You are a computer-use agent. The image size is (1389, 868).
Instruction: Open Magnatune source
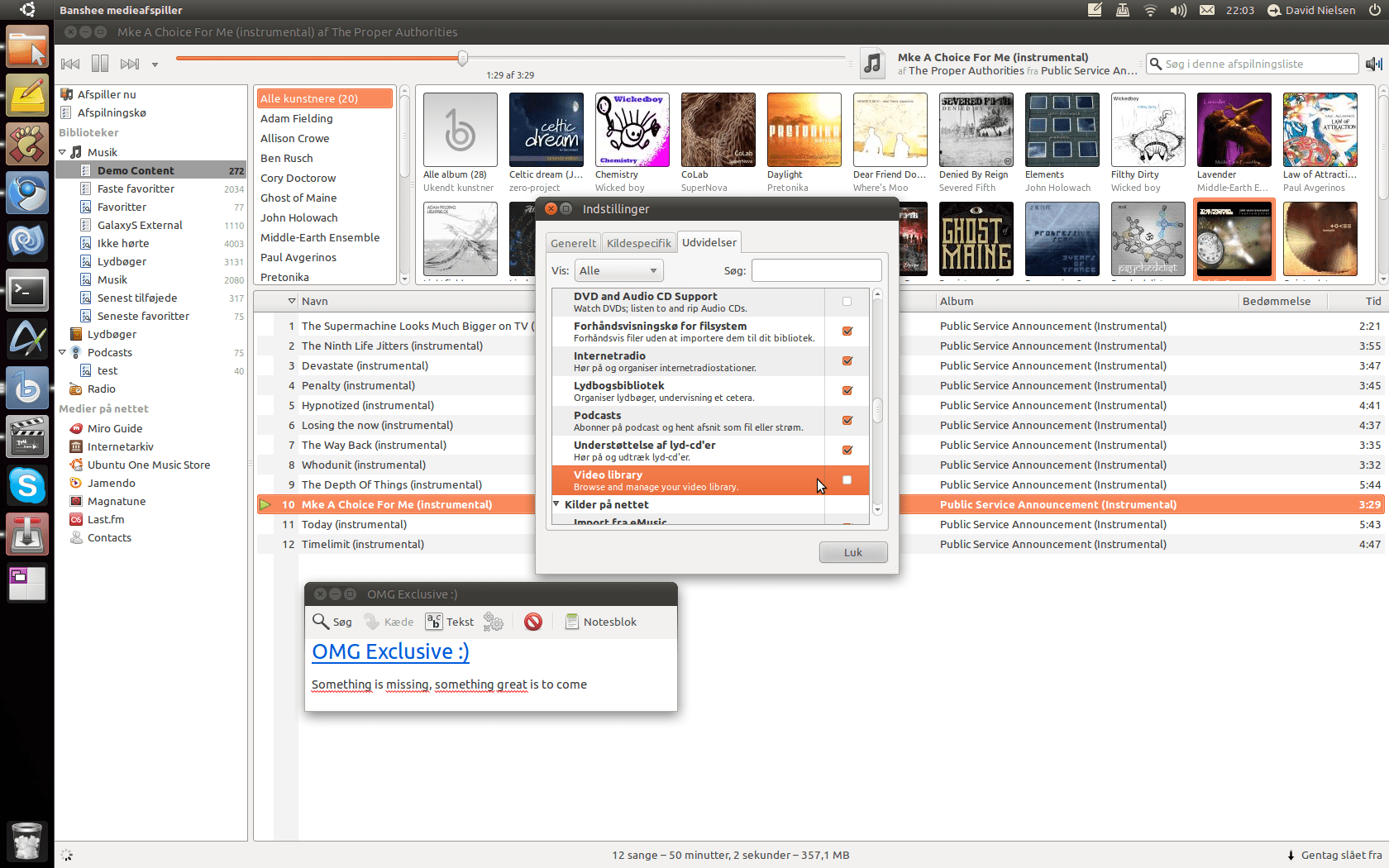coord(107,501)
